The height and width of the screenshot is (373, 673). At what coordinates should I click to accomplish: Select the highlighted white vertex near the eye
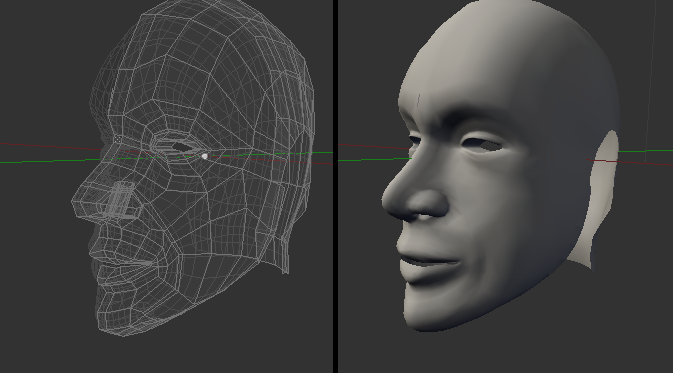205,156
